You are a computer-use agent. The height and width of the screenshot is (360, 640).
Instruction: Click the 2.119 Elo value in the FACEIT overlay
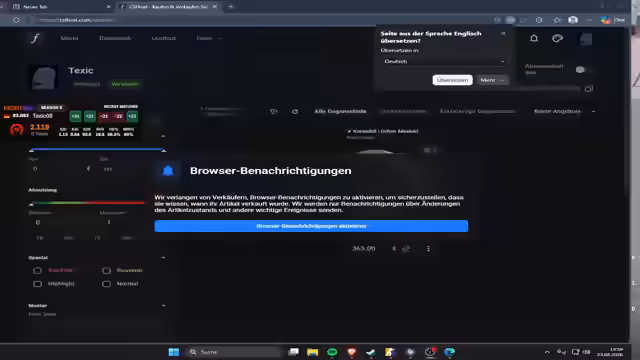[40, 127]
